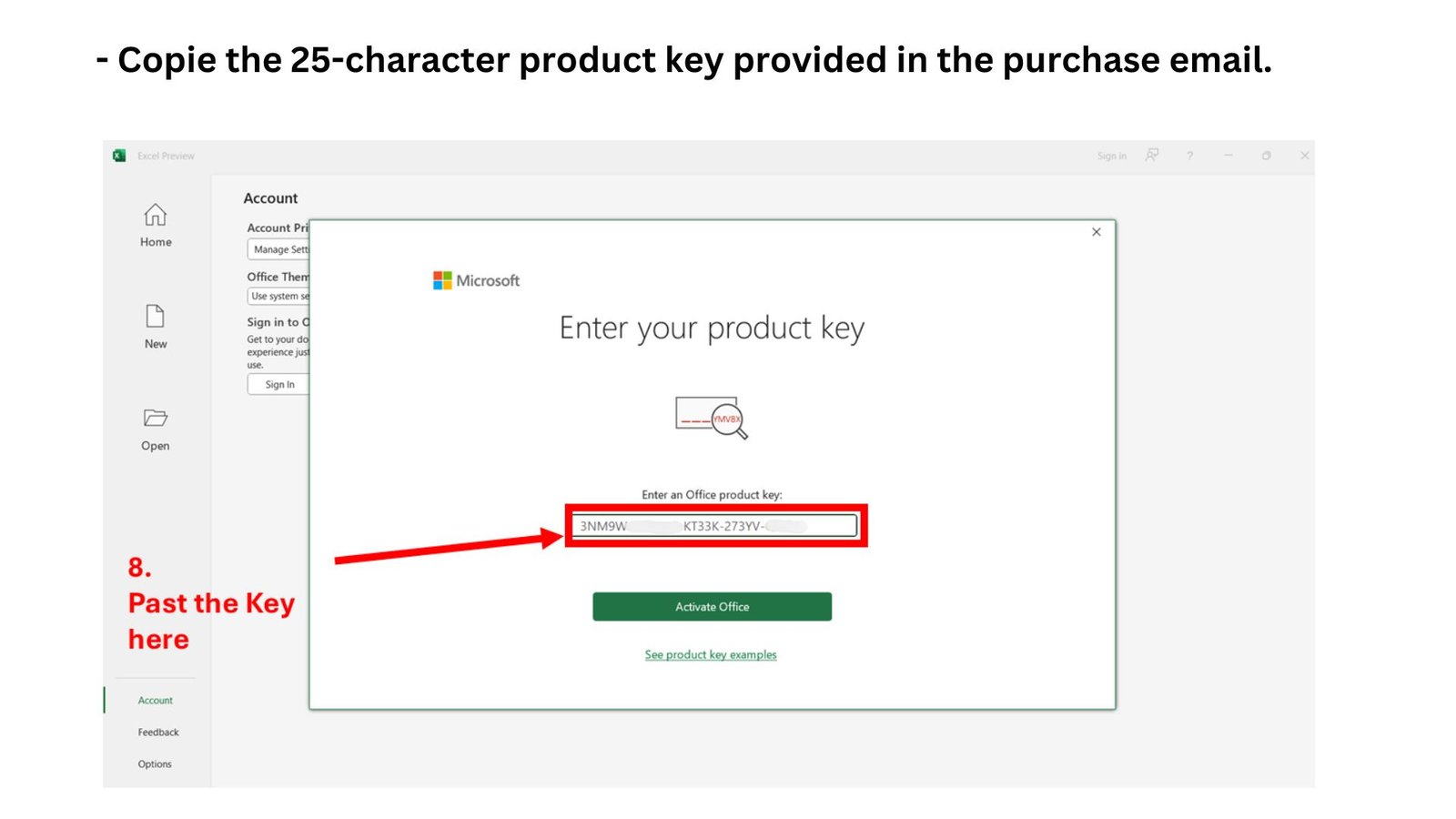Open See product key examples link
This screenshot has height=819, width=1456.
tap(710, 654)
